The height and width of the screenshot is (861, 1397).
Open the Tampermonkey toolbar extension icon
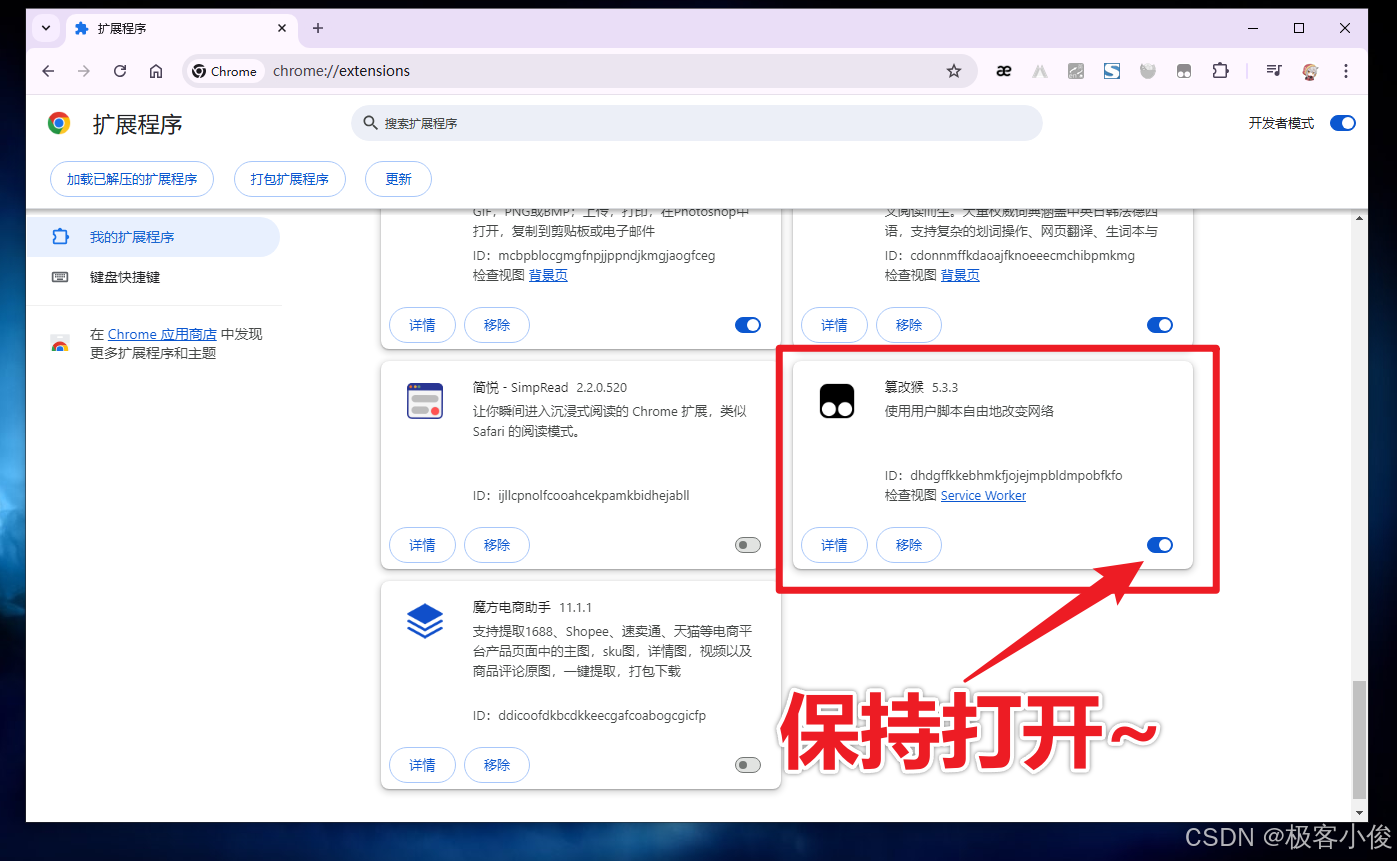pyautogui.click(x=1184, y=71)
